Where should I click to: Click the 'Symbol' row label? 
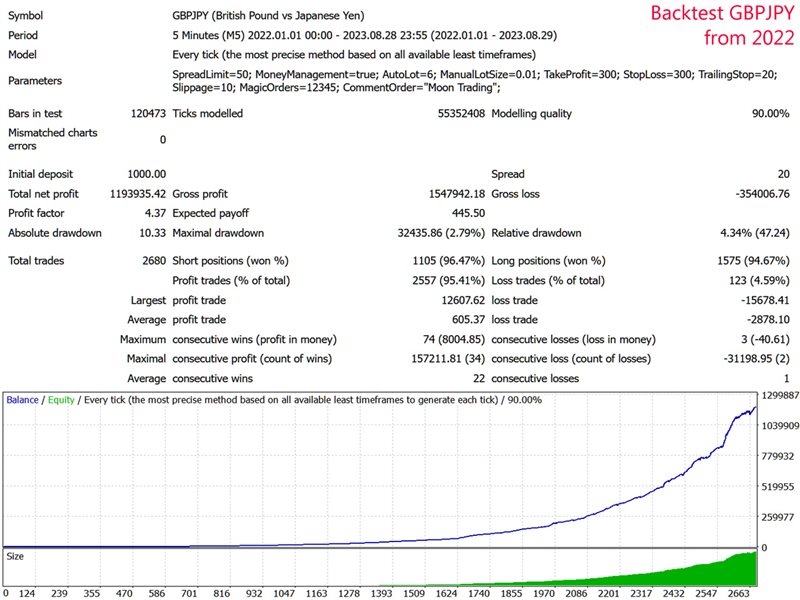26,15
